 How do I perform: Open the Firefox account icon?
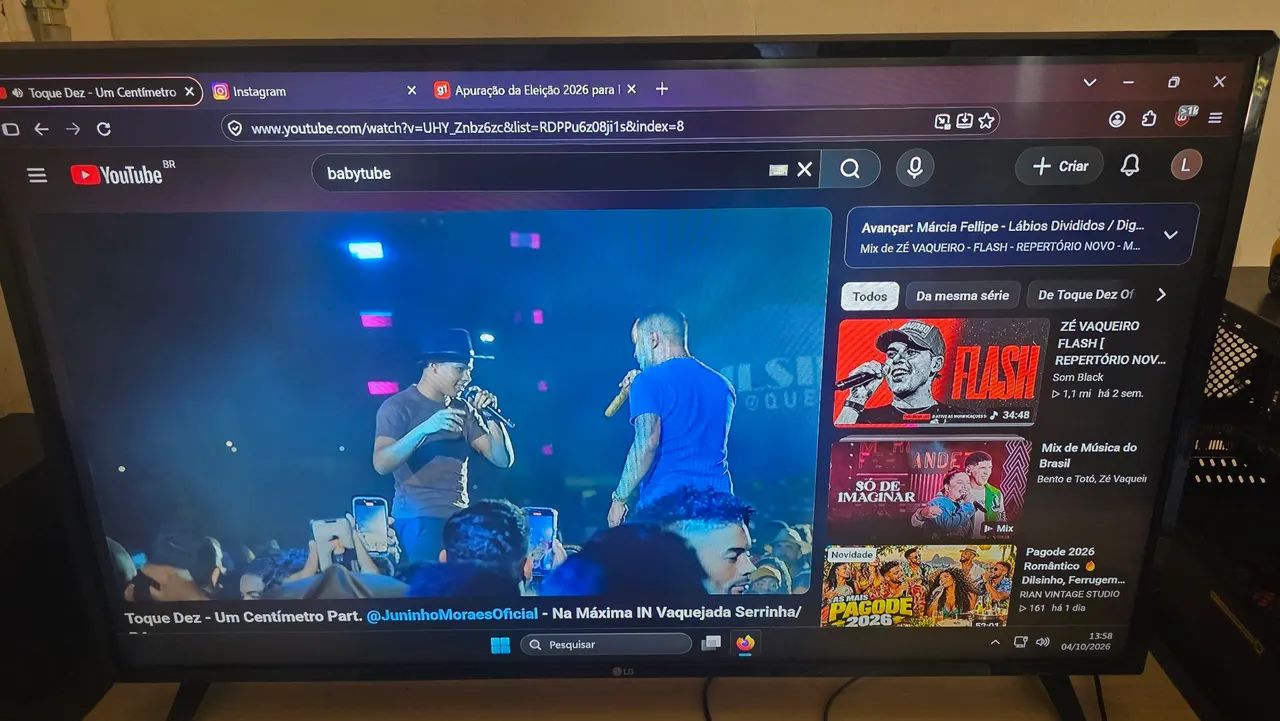(x=1117, y=119)
